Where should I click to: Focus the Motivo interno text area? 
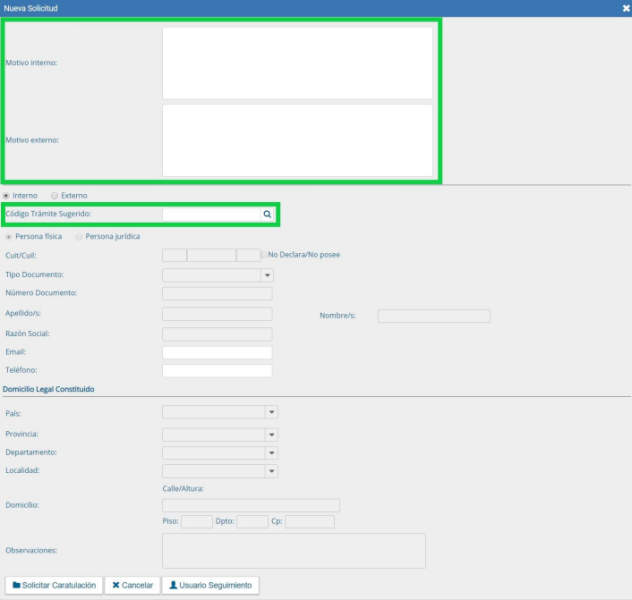pos(297,62)
